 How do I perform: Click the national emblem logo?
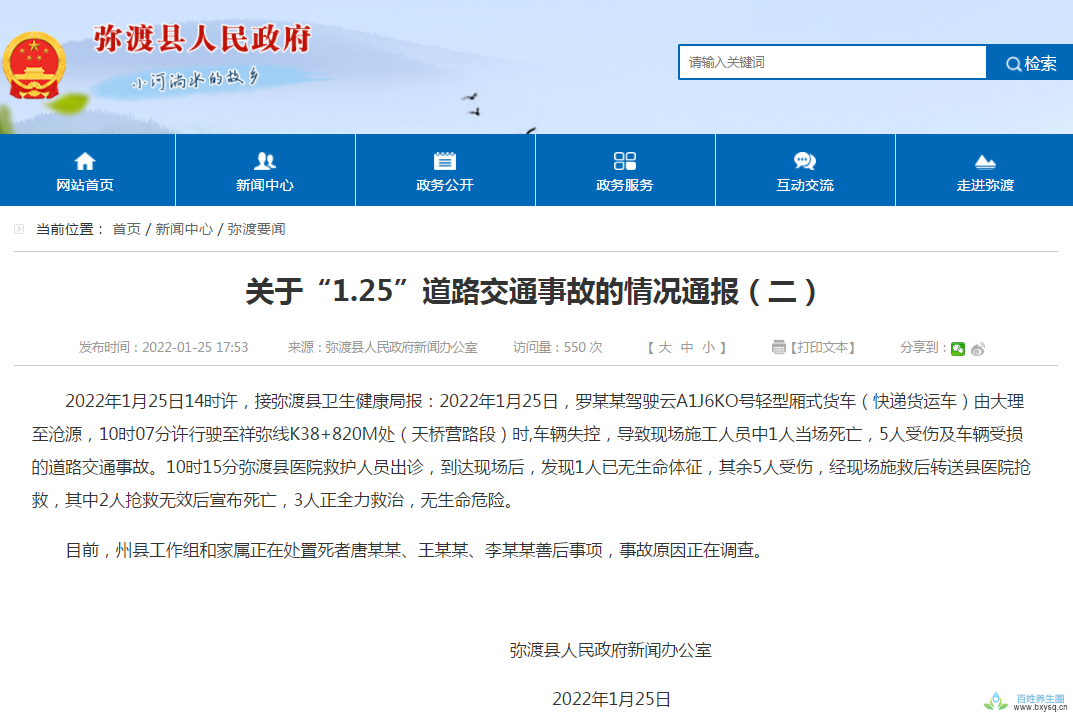point(34,66)
